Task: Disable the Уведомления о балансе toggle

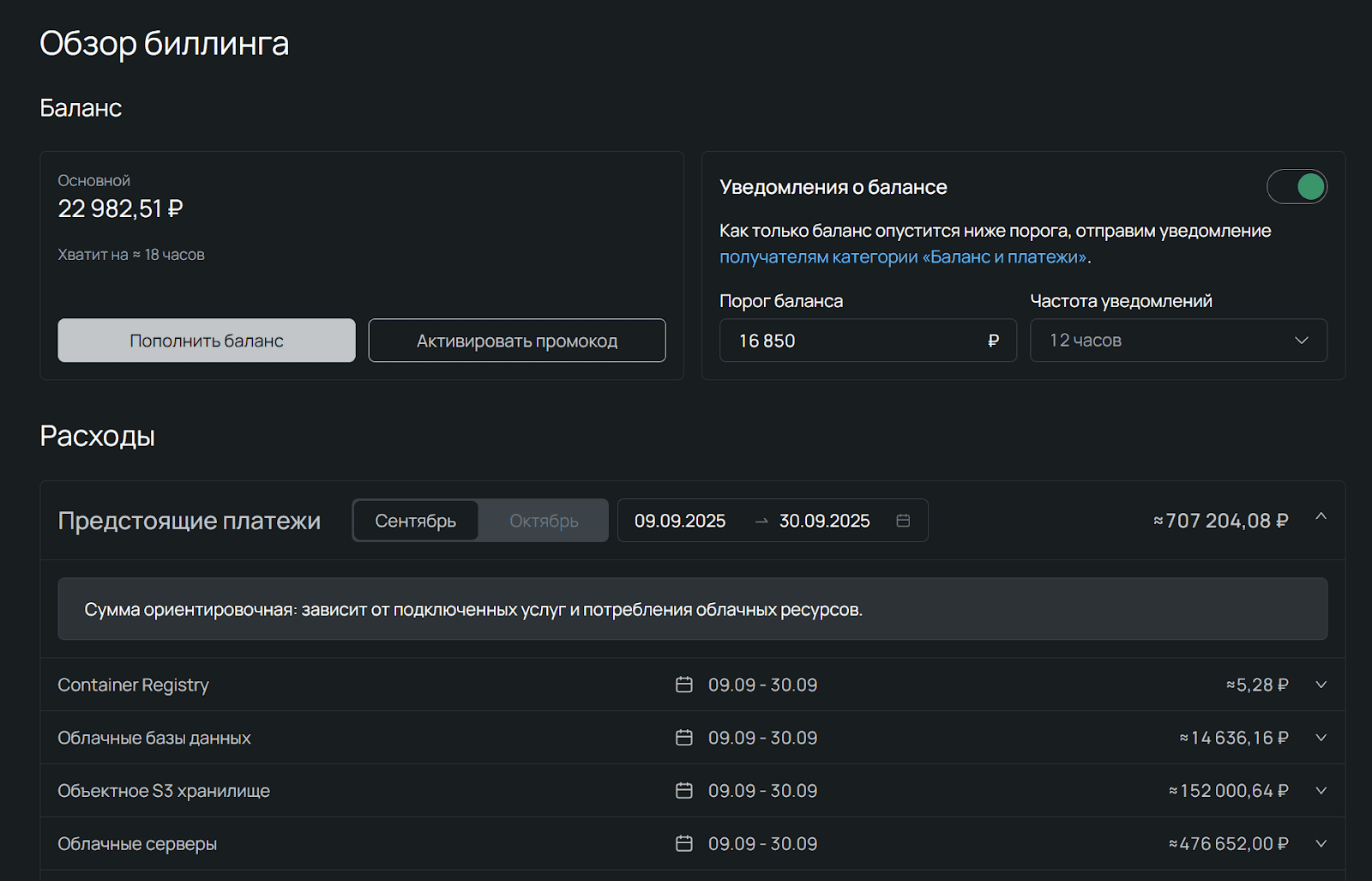Action: pyautogui.click(x=1297, y=187)
